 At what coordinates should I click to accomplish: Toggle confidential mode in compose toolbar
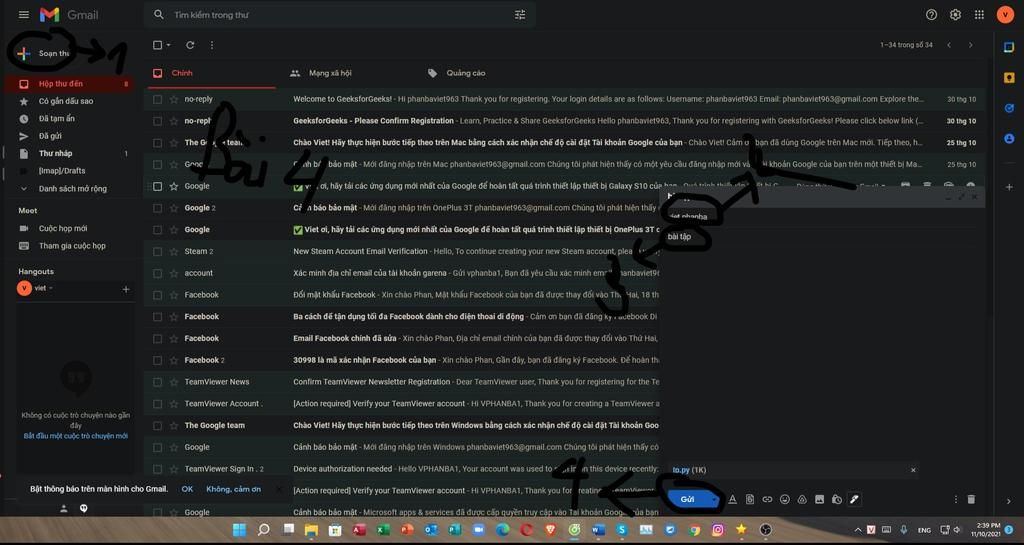(837, 499)
